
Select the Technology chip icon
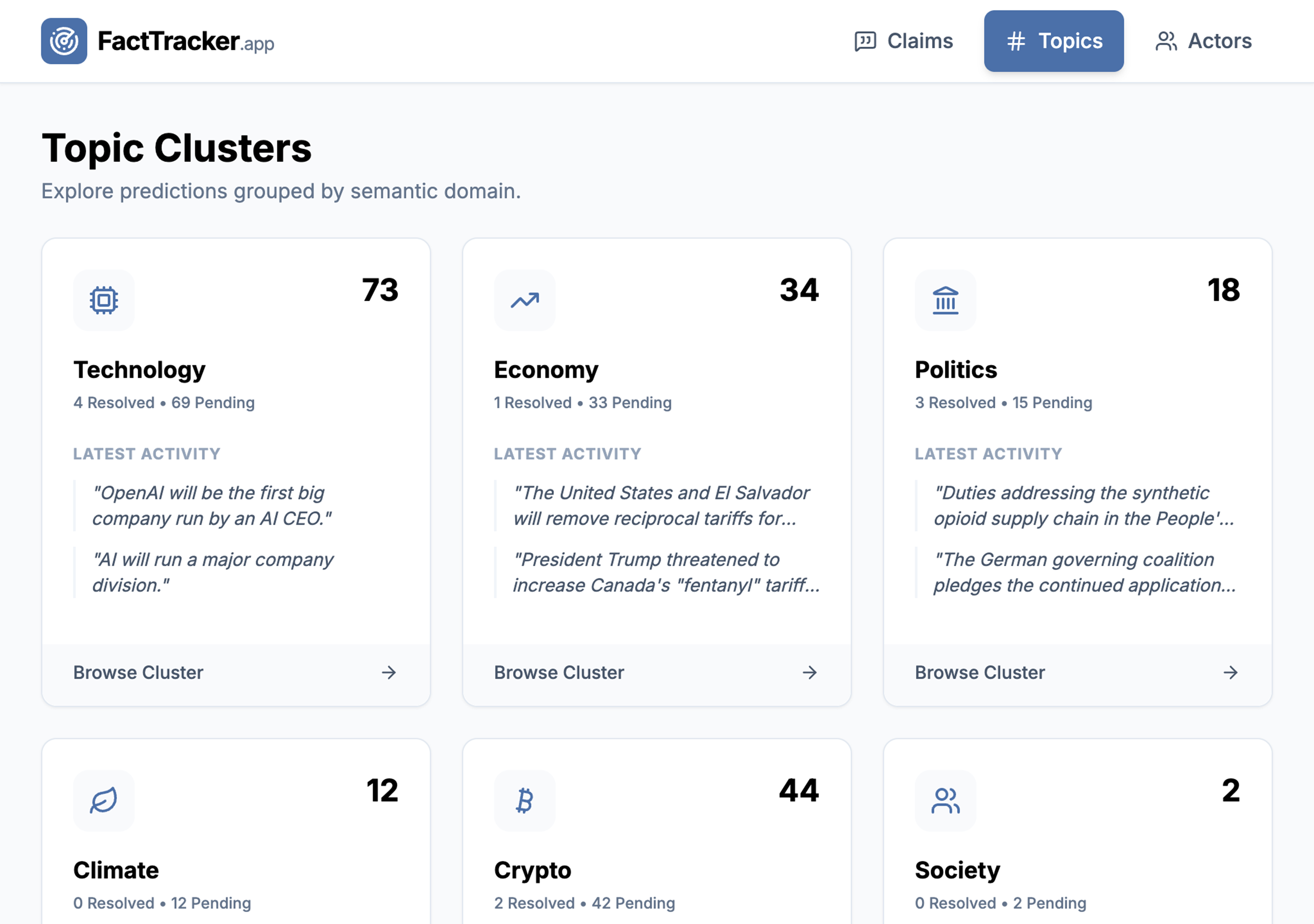point(103,300)
